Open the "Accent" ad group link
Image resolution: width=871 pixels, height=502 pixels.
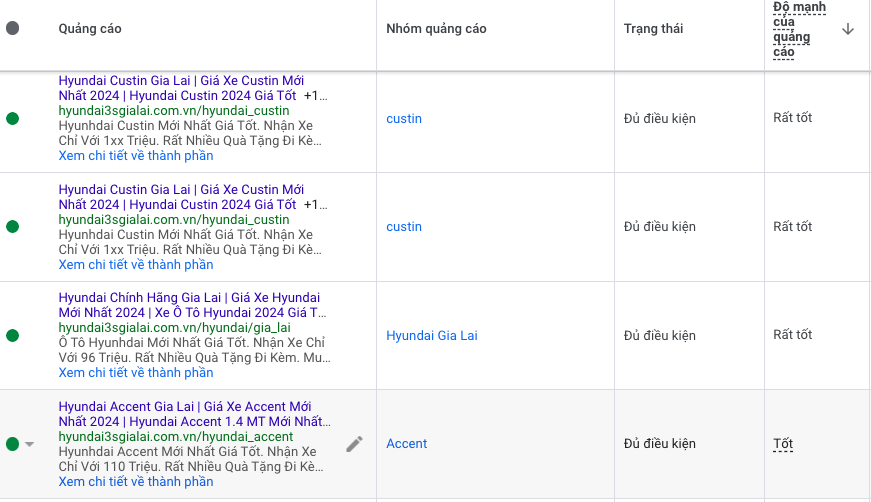pos(406,444)
